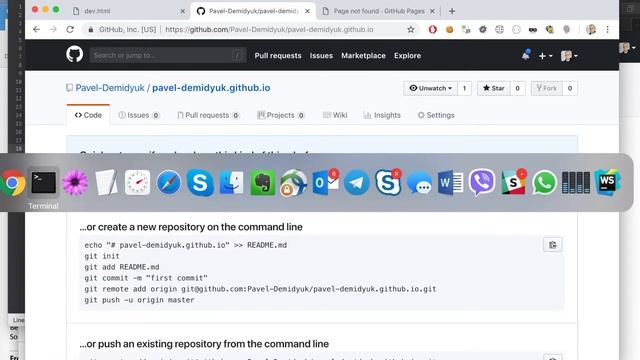Click the mask-shaped extension icon
Screen dimensions: 640x360
pos(533,29)
